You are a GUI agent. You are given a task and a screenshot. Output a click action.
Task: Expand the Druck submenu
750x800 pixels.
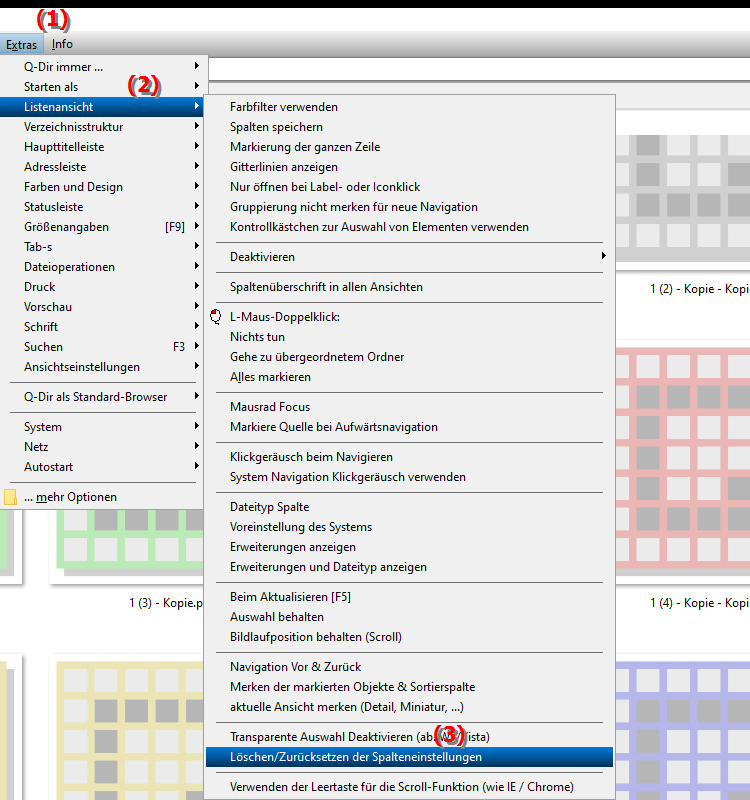pyautogui.click(x=102, y=287)
